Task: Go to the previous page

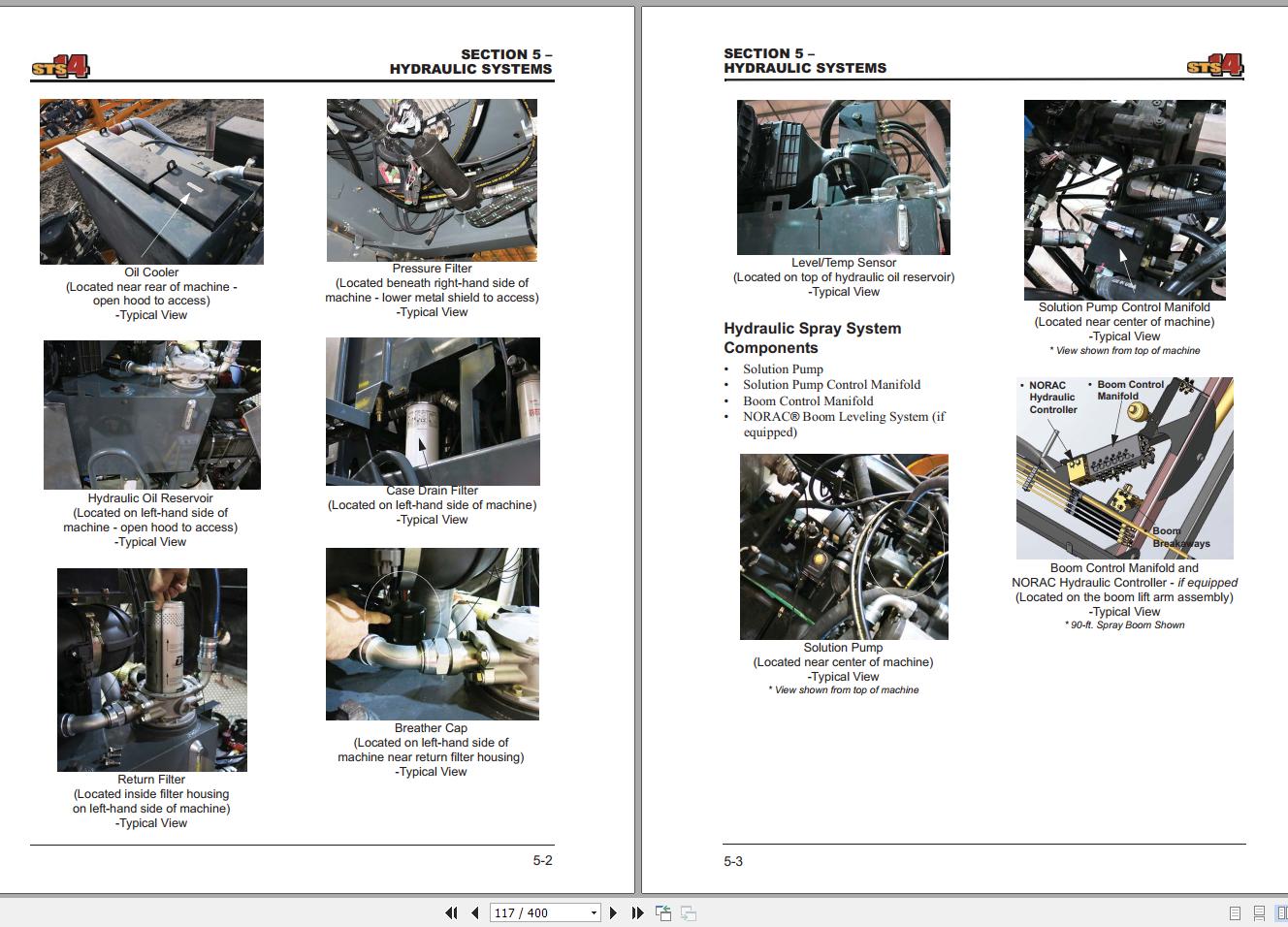Action: [474, 912]
